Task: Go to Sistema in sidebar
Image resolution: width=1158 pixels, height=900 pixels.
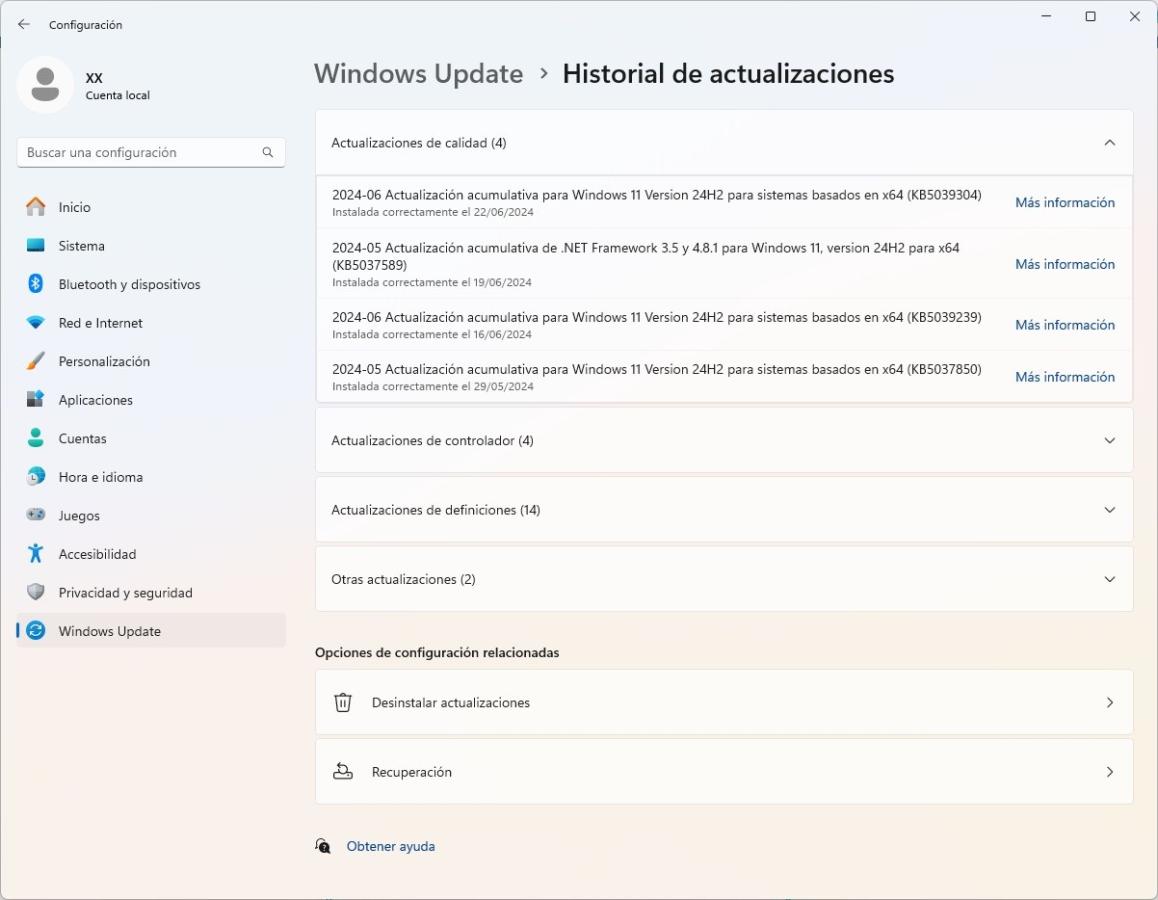Action: (81, 246)
